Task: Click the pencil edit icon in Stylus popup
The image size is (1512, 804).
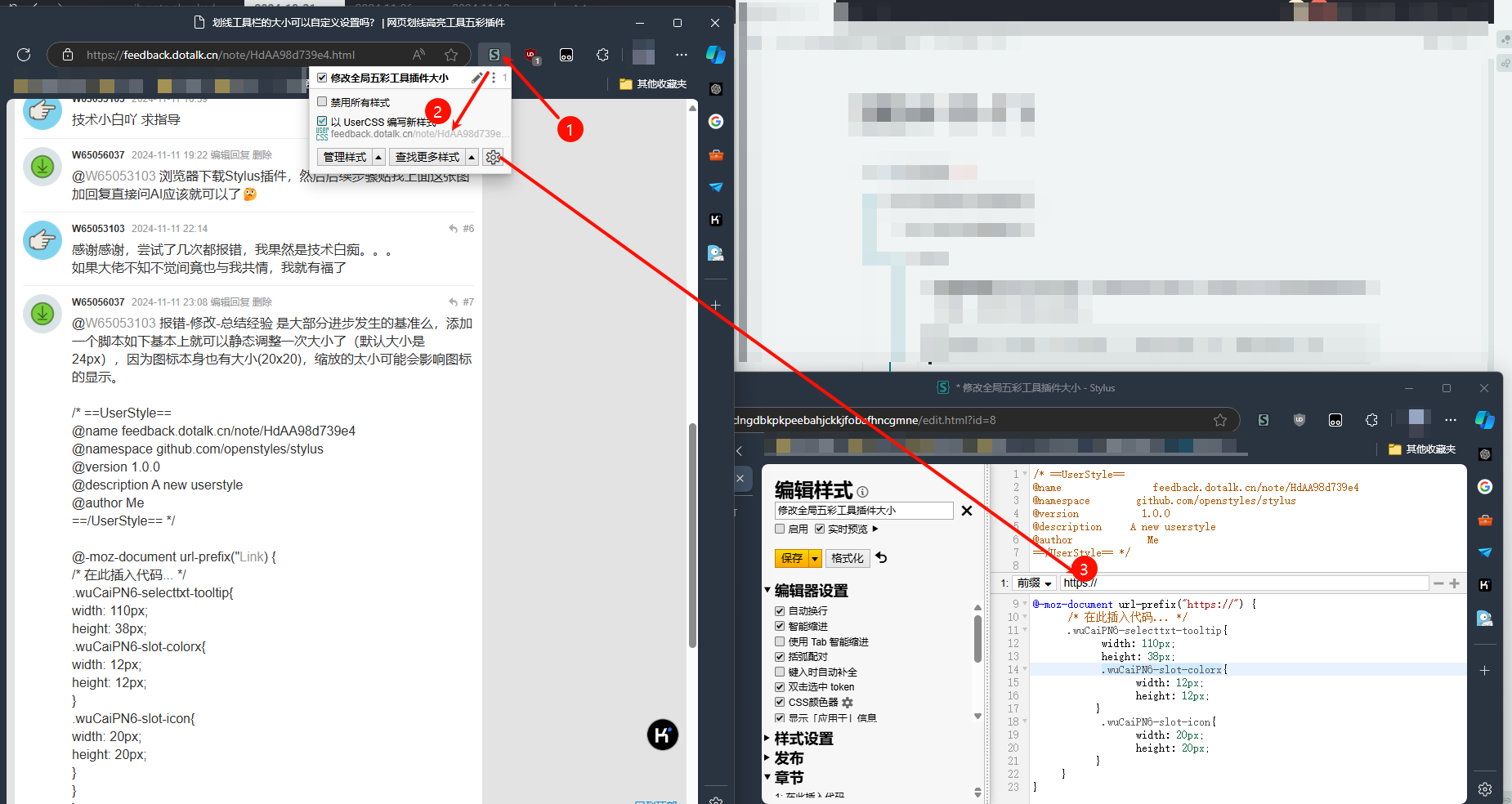Action: (x=477, y=78)
